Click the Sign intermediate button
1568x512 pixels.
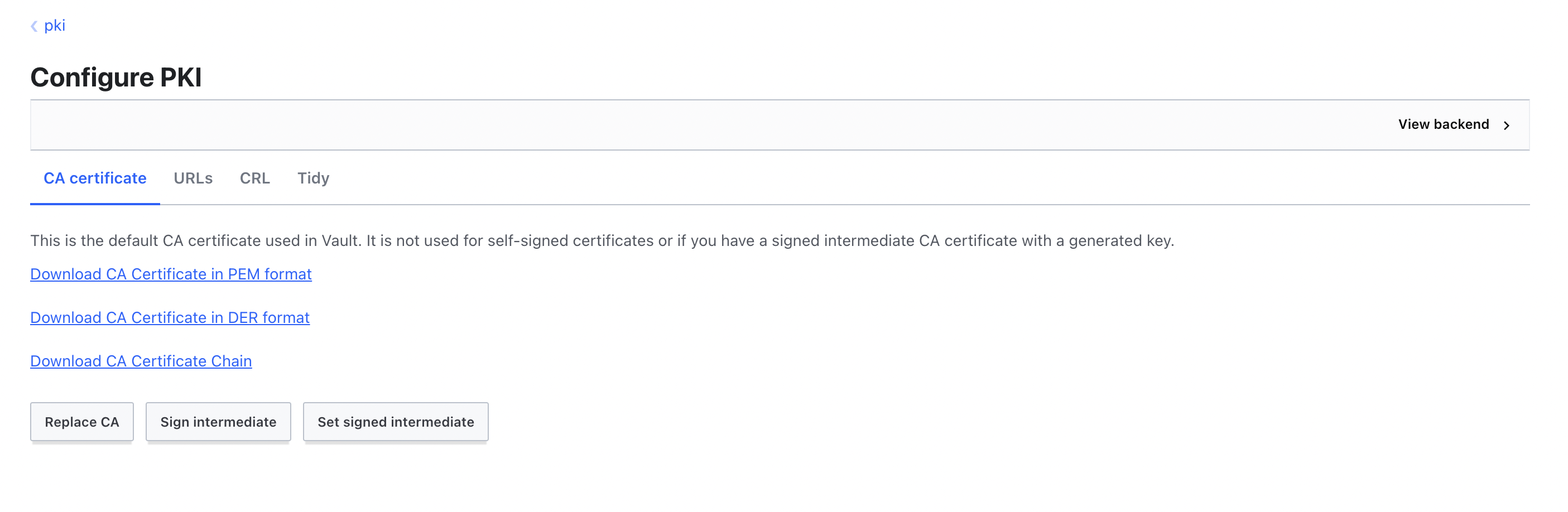click(218, 422)
